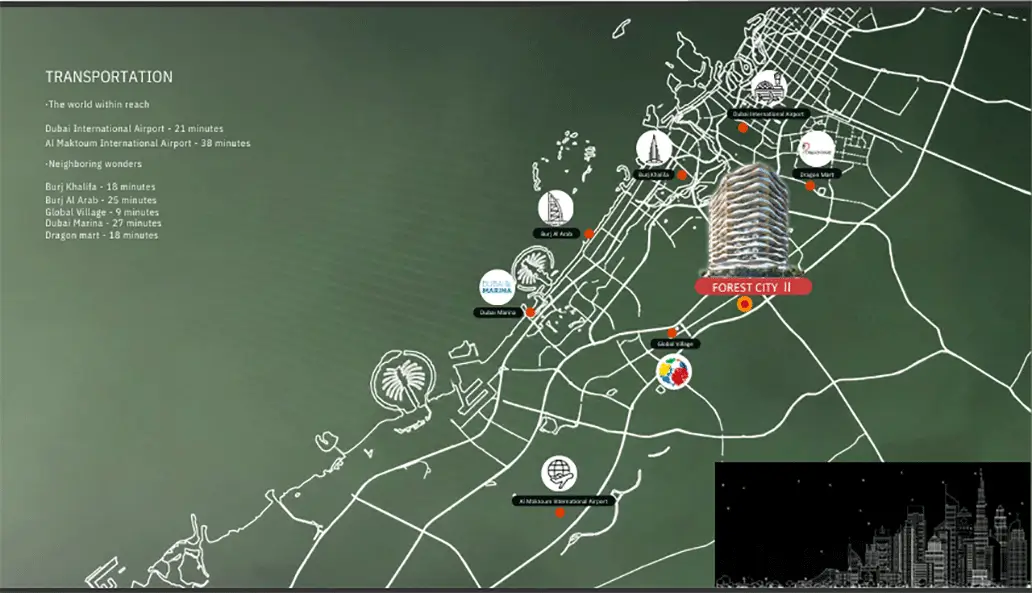Viewport: 1032px width, 593px height.
Task: Click the orange dot under Dubai International Airport label
Action: [742, 128]
